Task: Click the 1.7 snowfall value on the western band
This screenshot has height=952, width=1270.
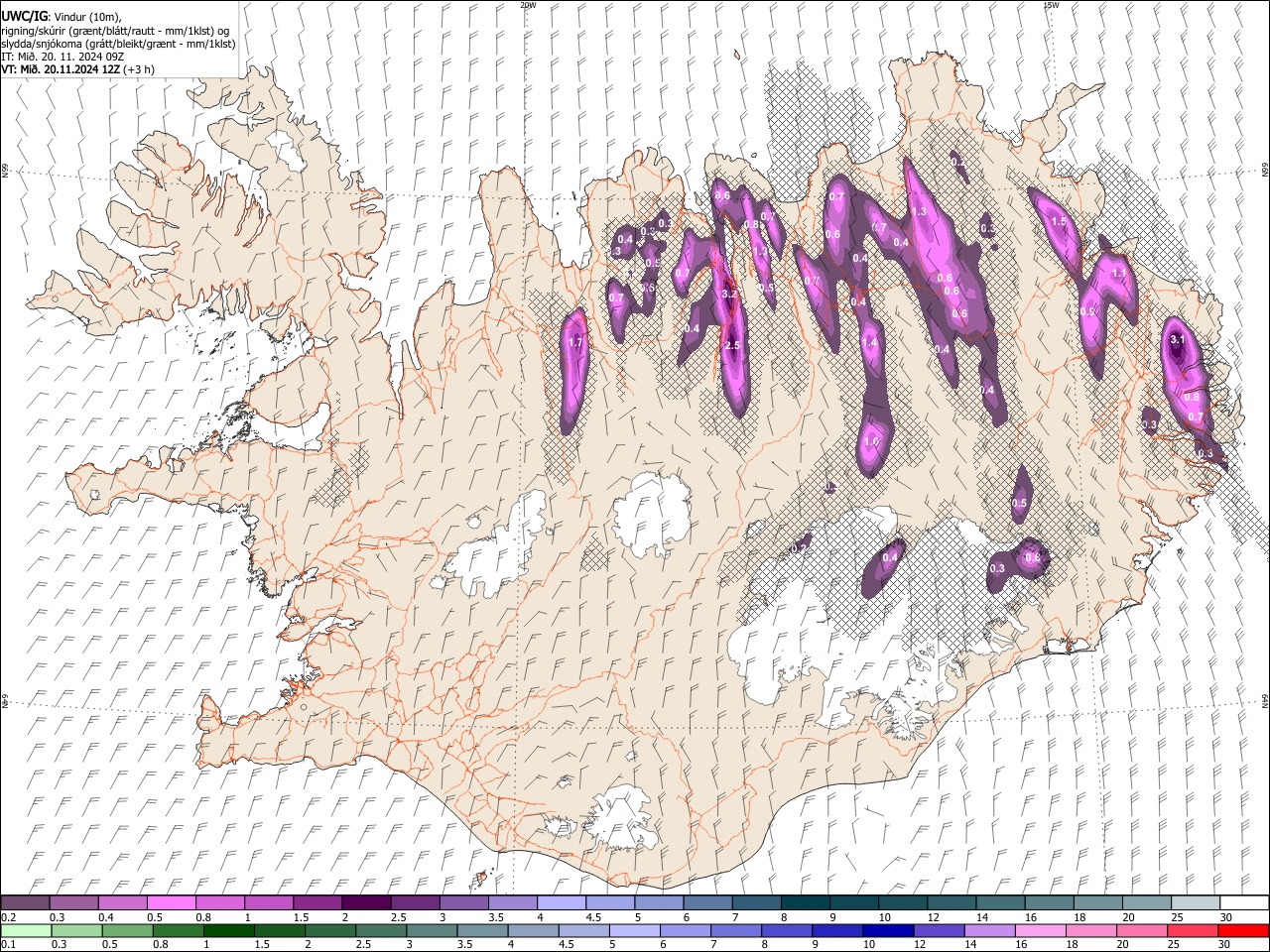Action: [575, 343]
